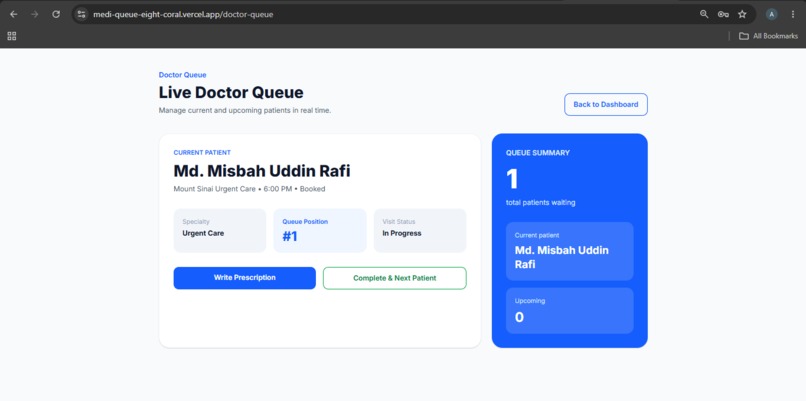Click the QUEUE SUMMARY label
The height and width of the screenshot is (401, 806).
(538, 153)
